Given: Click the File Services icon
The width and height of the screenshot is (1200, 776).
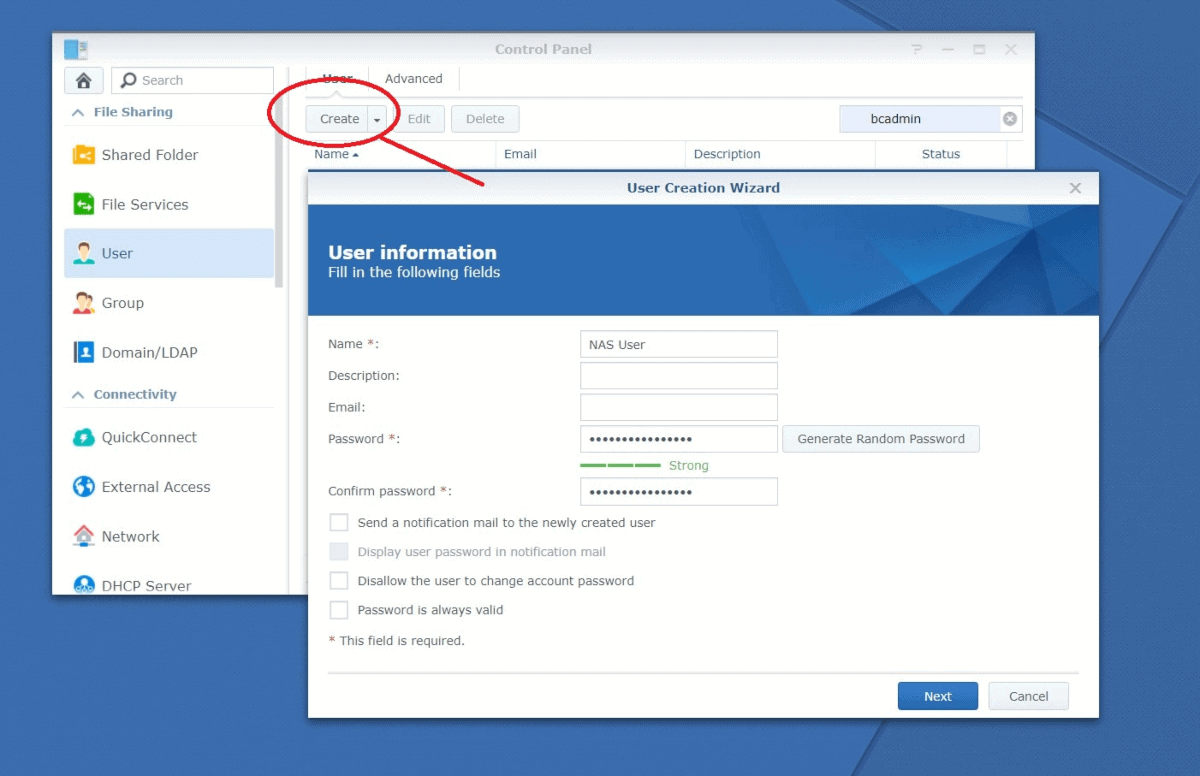Looking at the screenshot, I should point(84,204).
